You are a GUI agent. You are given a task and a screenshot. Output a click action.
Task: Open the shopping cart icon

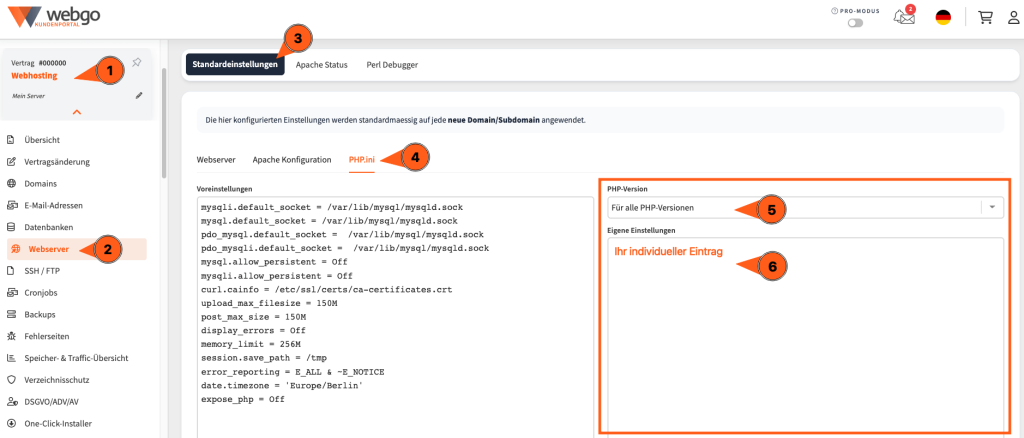tap(985, 18)
